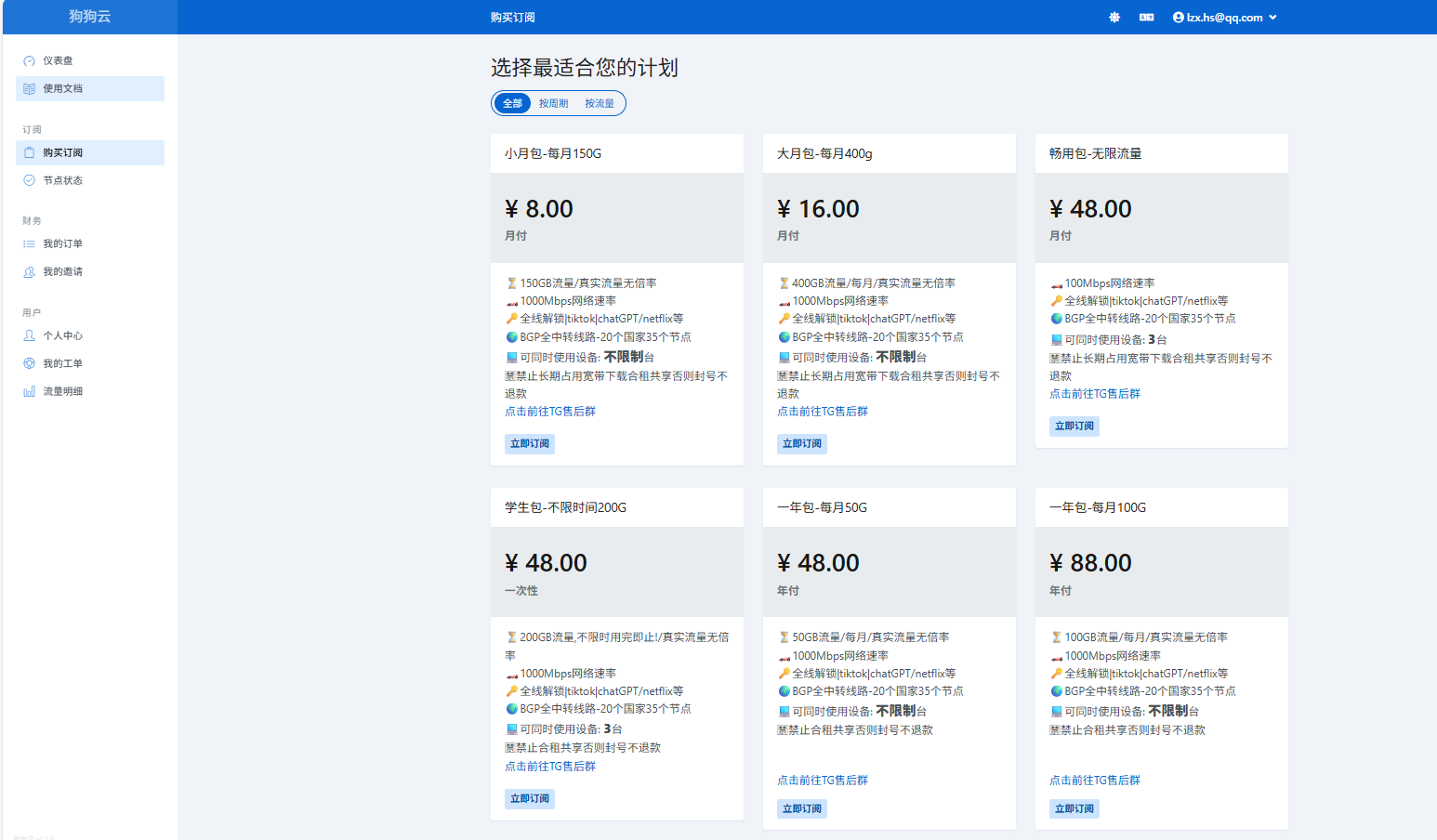Open 流量明细 bar chart icon
The width and height of the screenshot is (1437, 840).
click(30, 392)
